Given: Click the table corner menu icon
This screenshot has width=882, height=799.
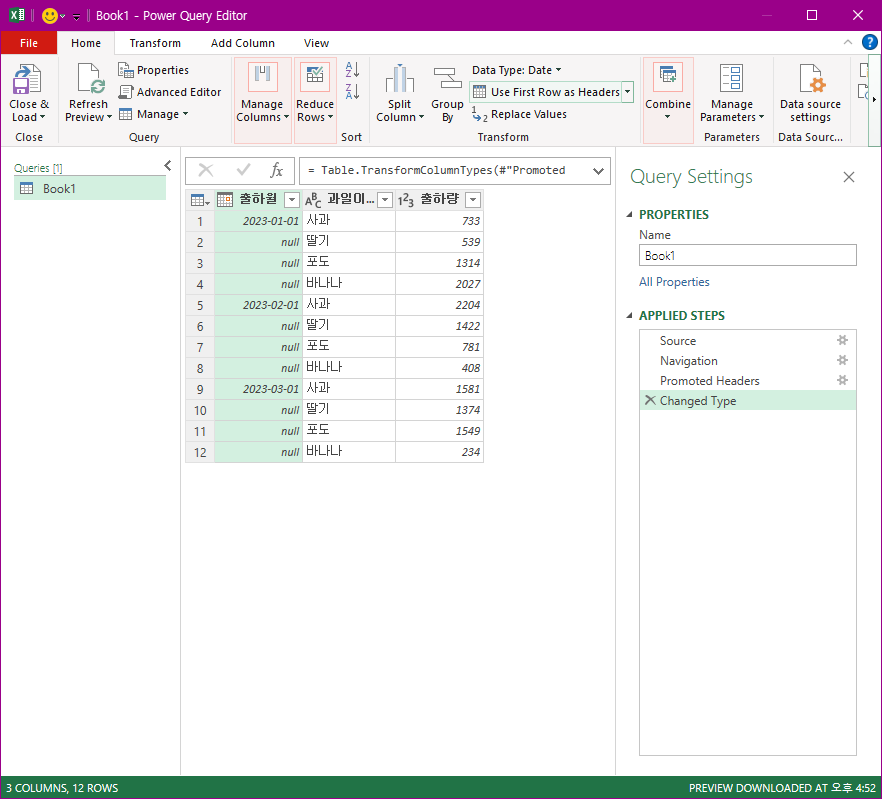Looking at the screenshot, I should point(200,200).
